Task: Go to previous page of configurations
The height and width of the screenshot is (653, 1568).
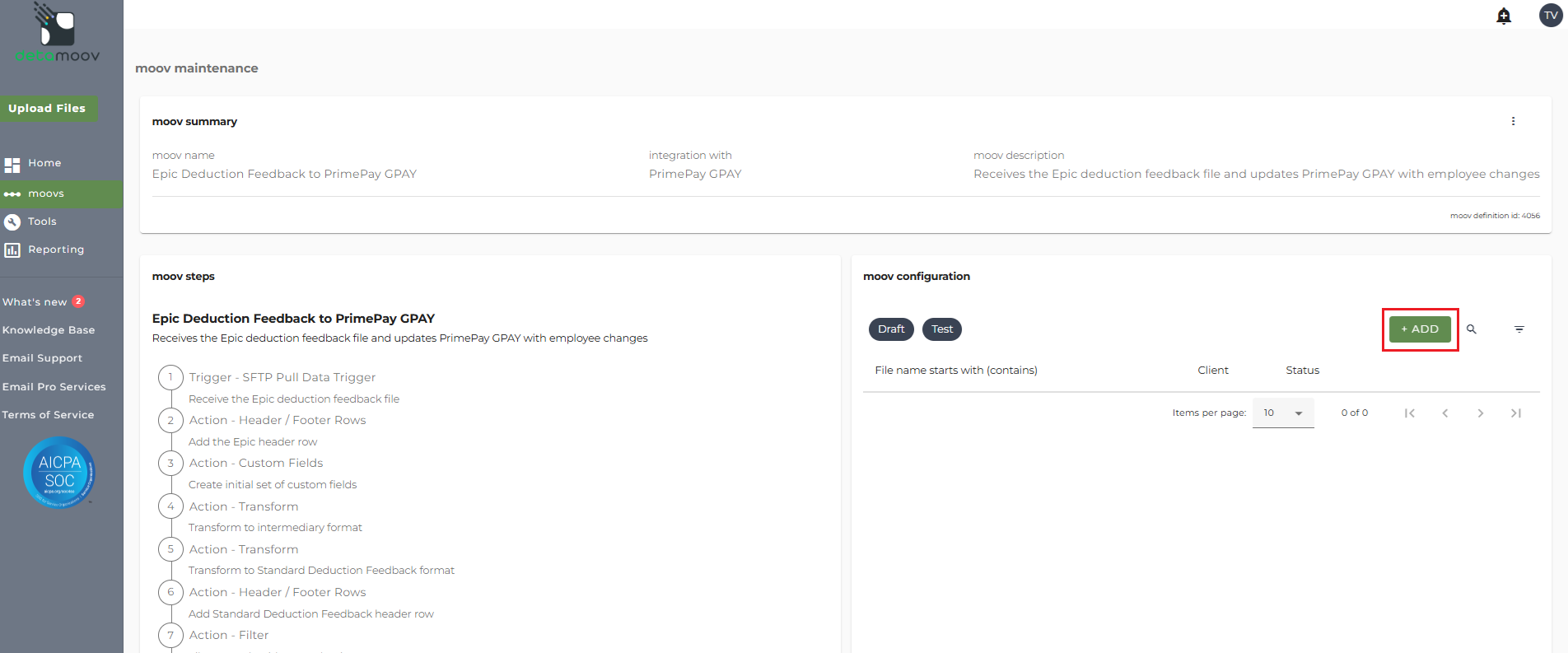Action: click(x=1445, y=413)
